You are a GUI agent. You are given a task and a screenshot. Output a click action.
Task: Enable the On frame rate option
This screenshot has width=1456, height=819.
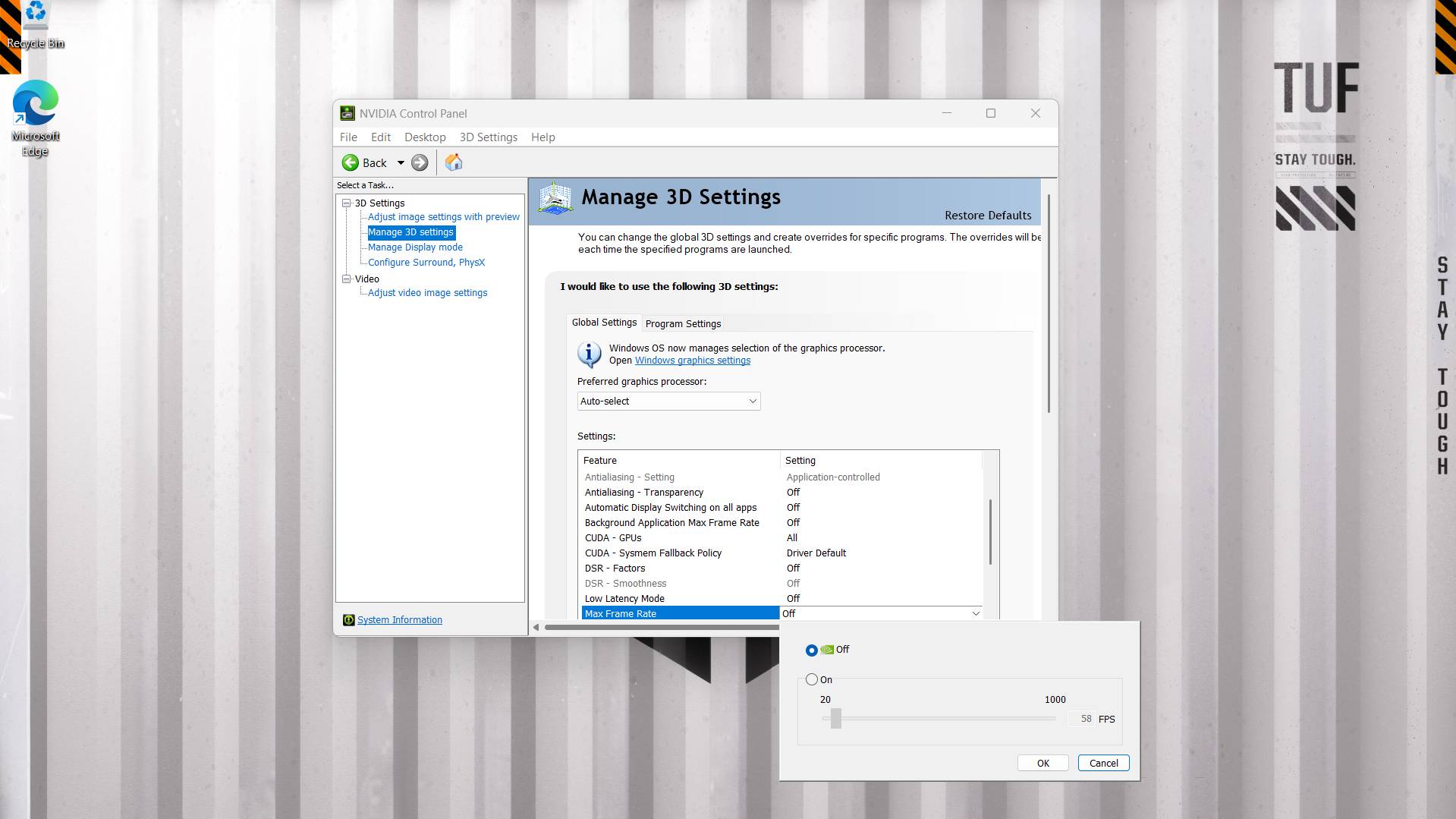[811, 679]
